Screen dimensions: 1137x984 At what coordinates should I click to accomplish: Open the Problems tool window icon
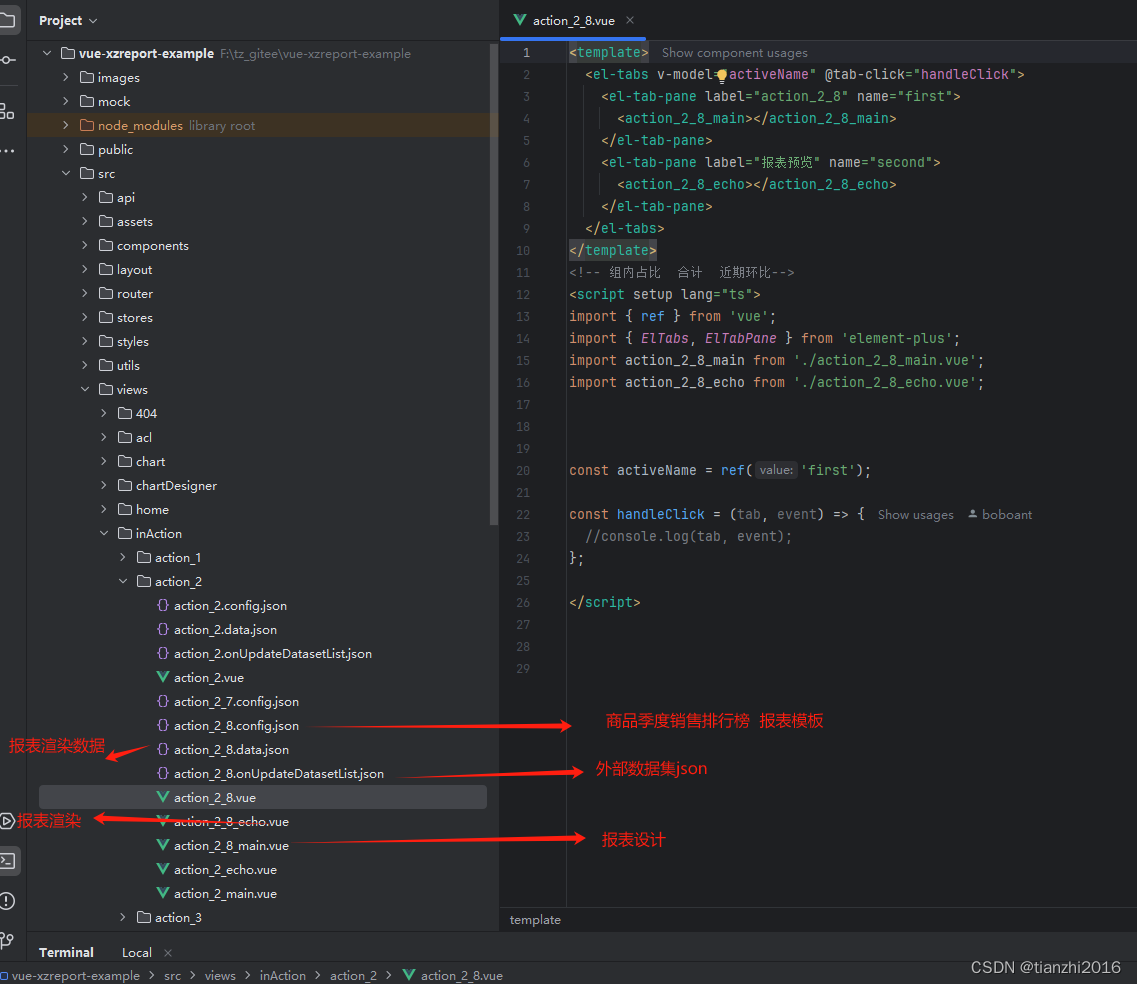(7, 901)
